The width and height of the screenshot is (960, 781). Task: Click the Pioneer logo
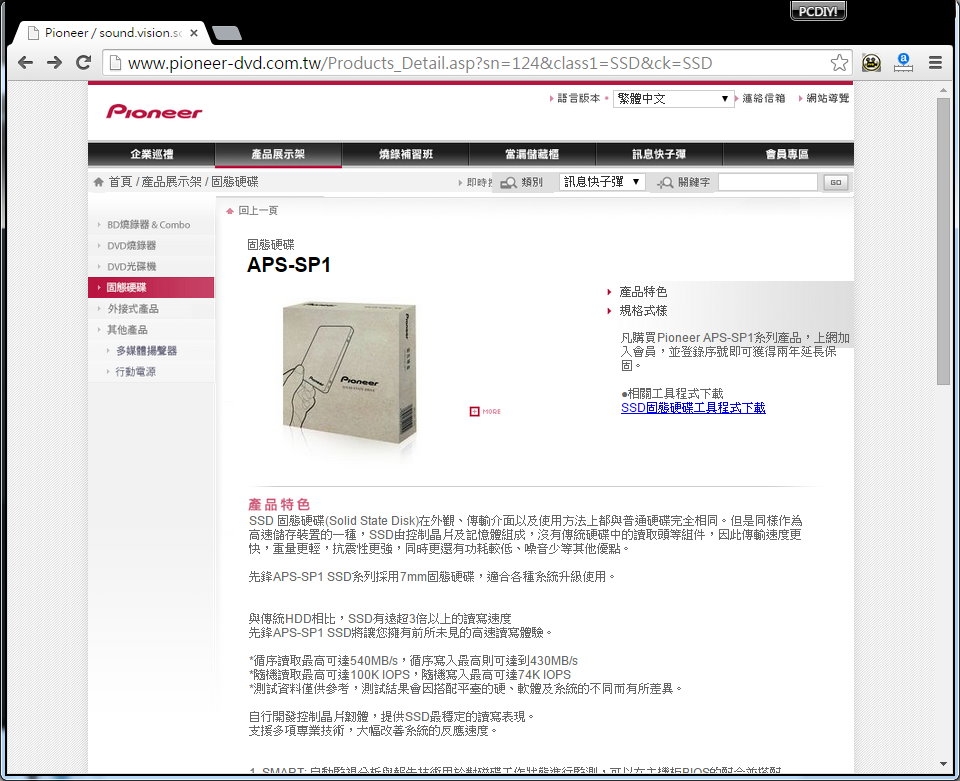coord(154,111)
